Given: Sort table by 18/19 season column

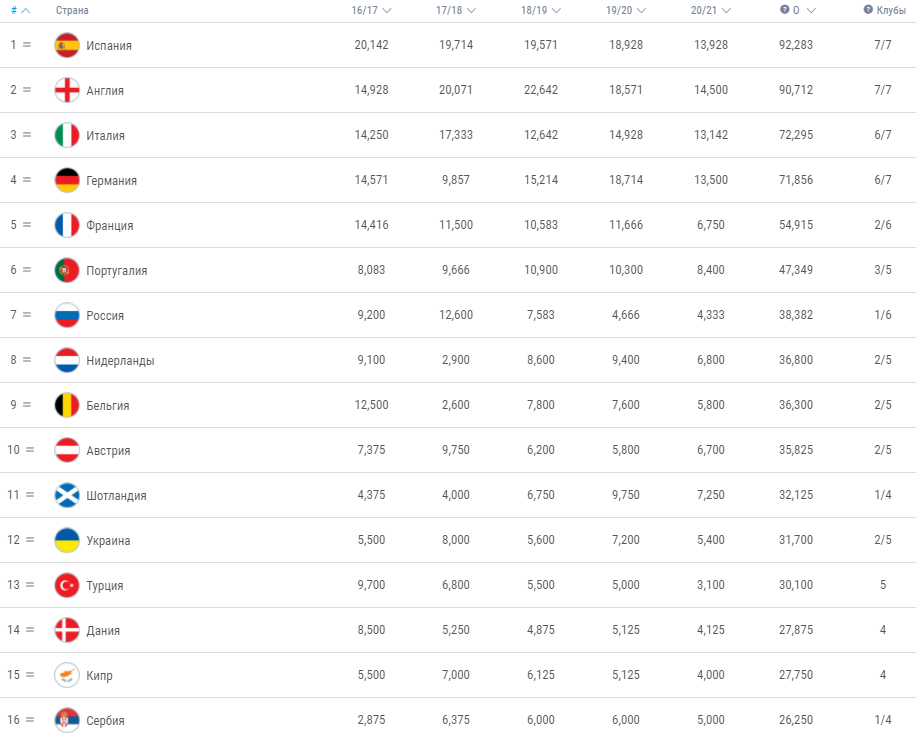Looking at the screenshot, I should tap(540, 10).
